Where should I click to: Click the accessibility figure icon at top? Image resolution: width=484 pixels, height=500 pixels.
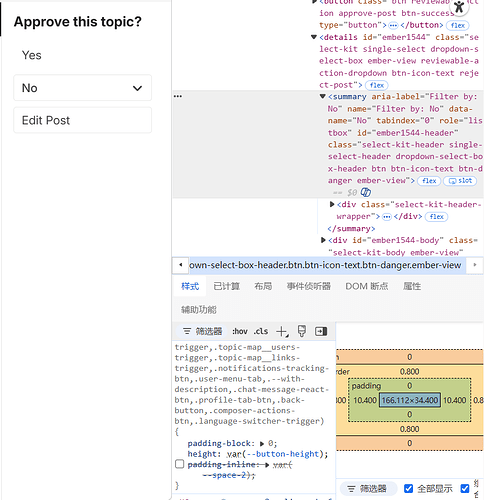459,6
